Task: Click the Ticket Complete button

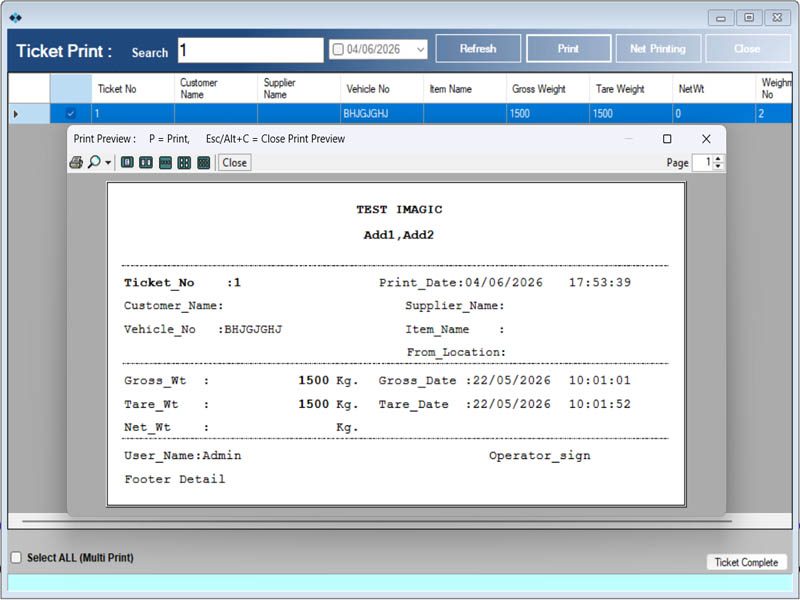Action: tap(746, 562)
